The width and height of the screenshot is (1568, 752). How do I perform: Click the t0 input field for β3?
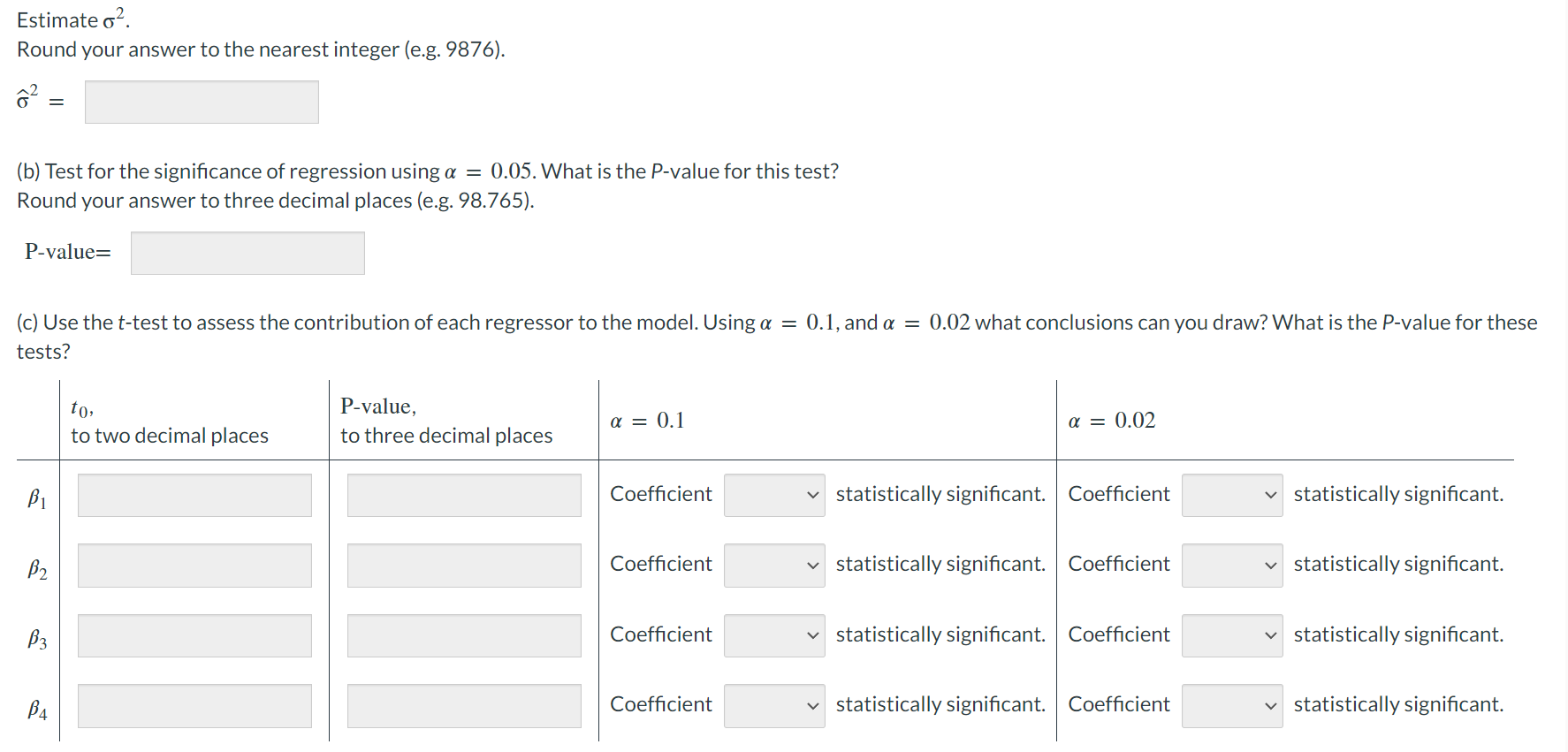tap(194, 635)
